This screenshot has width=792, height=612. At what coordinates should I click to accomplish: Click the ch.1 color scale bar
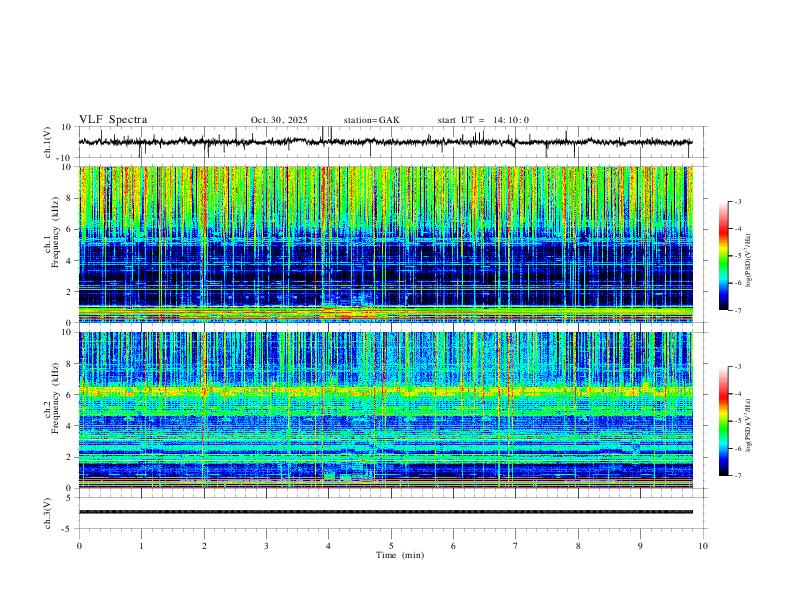[x=724, y=256]
